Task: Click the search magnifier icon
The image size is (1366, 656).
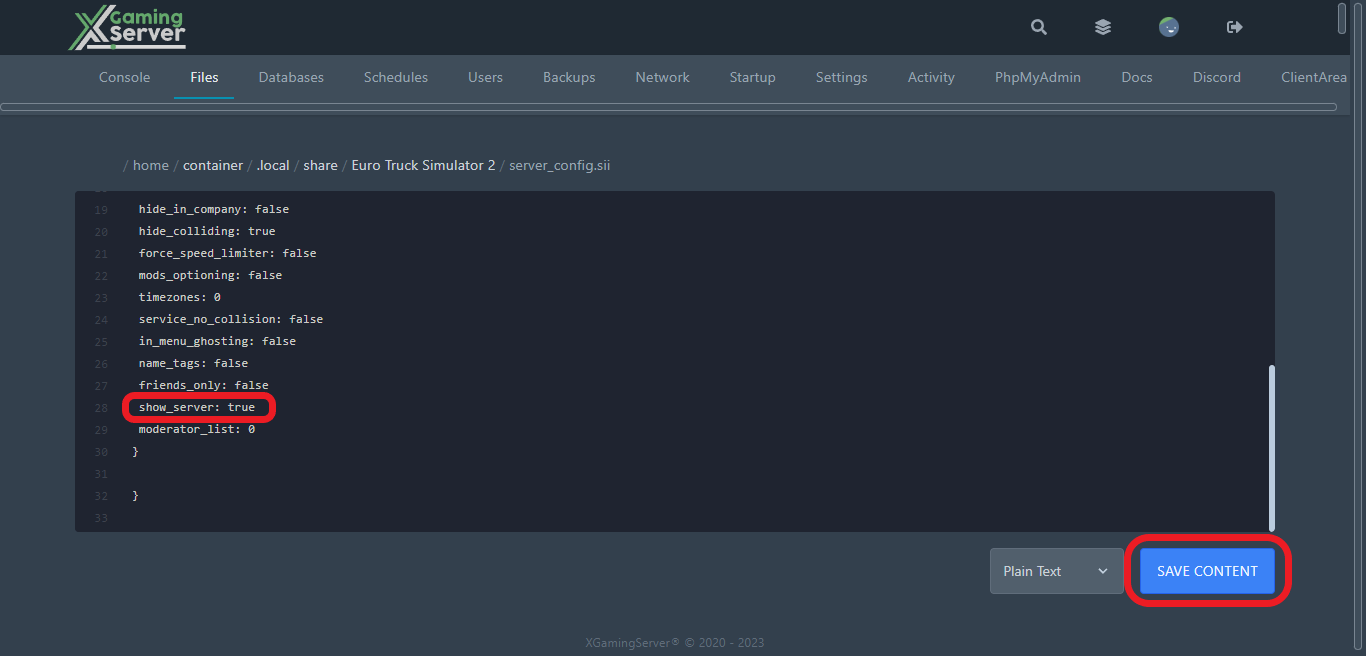Action: (x=1039, y=27)
